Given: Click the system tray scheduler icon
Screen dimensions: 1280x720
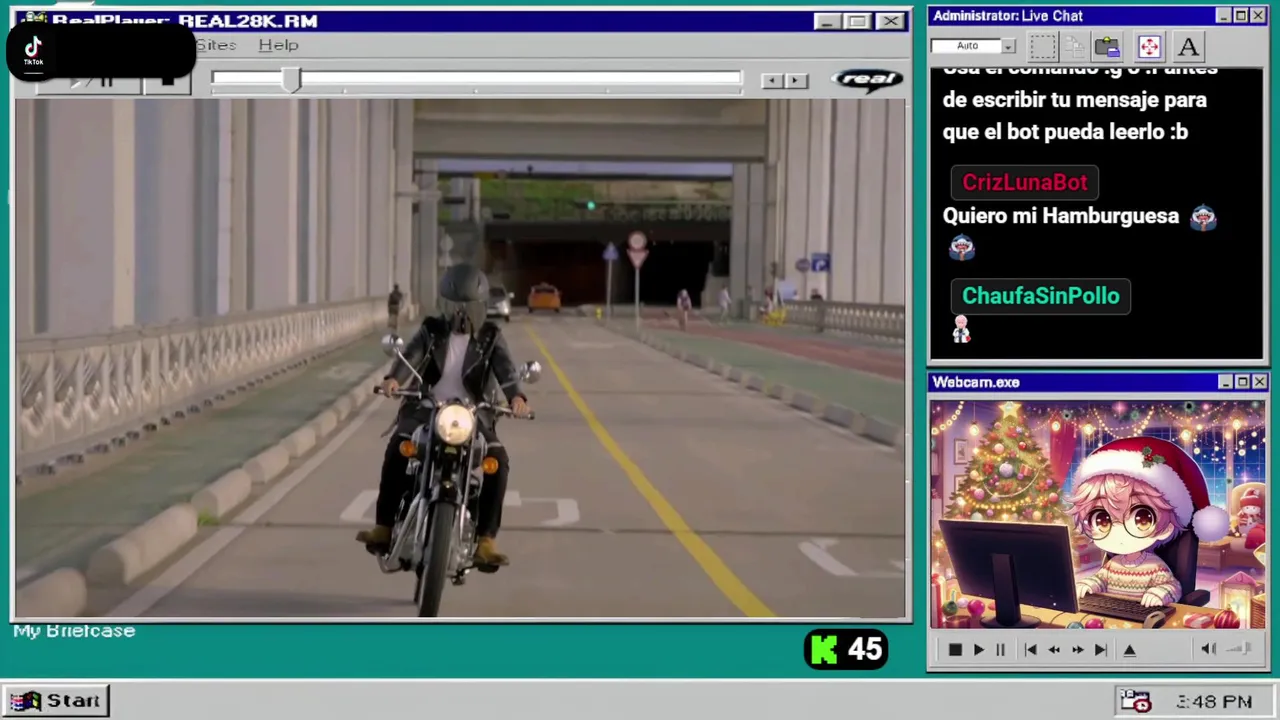Looking at the screenshot, I should pyautogui.click(x=1135, y=701).
